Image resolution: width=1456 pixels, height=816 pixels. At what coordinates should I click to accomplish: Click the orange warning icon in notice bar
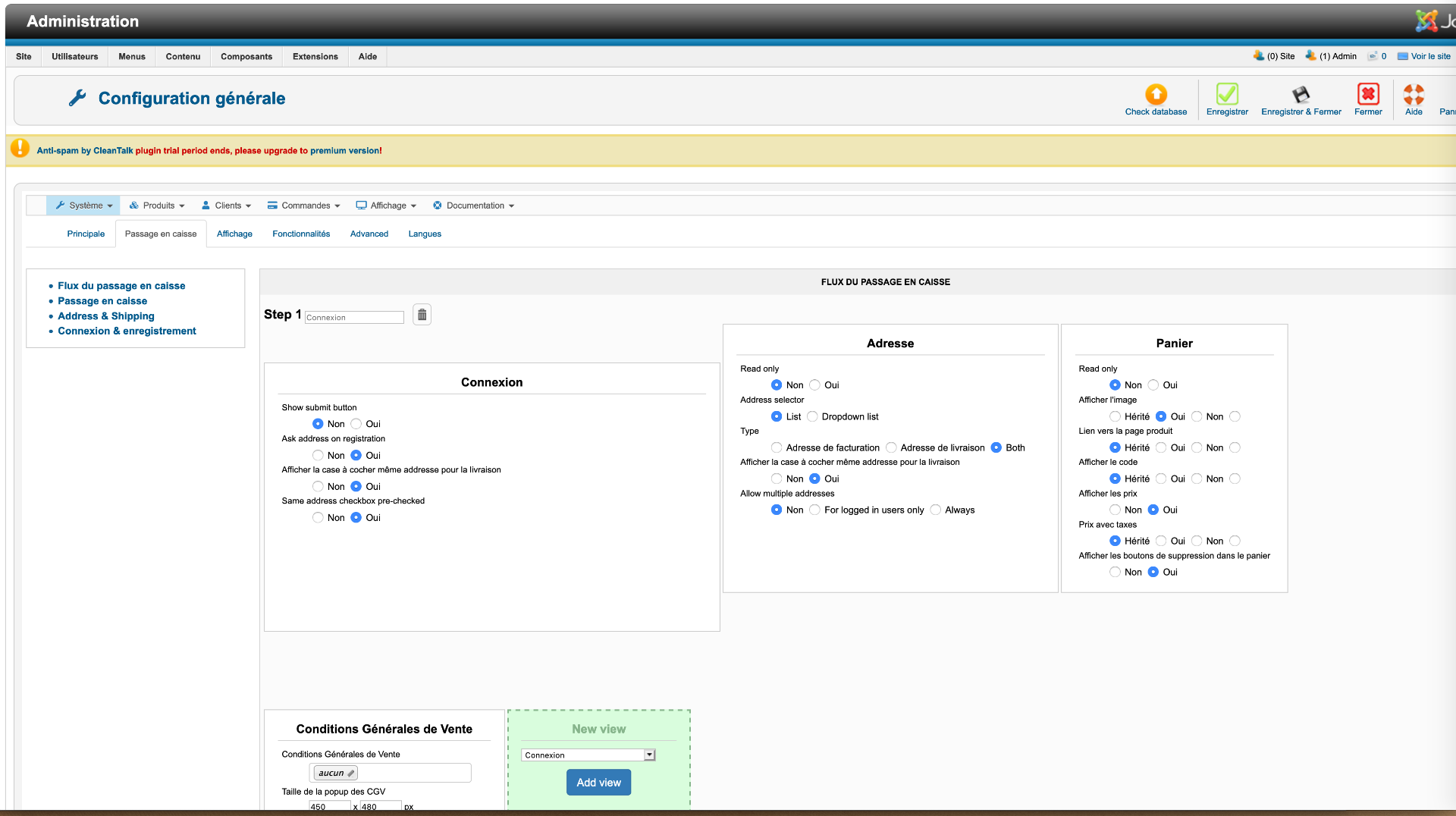pyautogui.click(x=20, y=149)
